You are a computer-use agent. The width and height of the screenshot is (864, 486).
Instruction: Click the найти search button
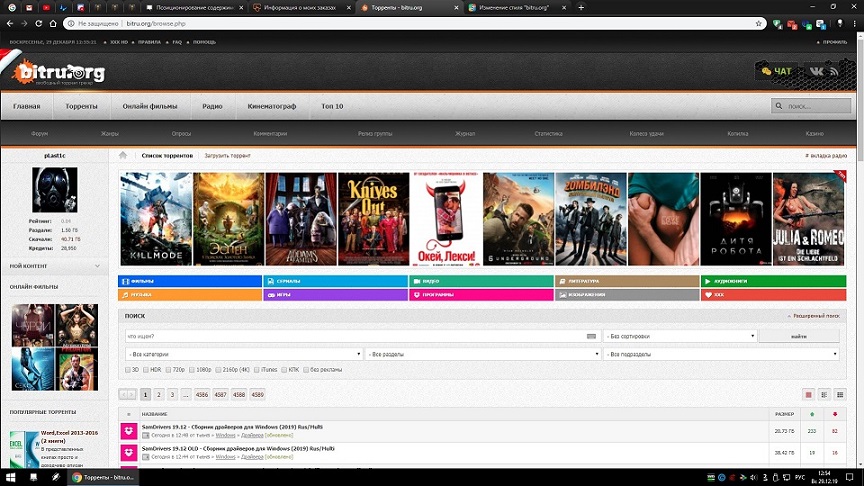(799, 336)
